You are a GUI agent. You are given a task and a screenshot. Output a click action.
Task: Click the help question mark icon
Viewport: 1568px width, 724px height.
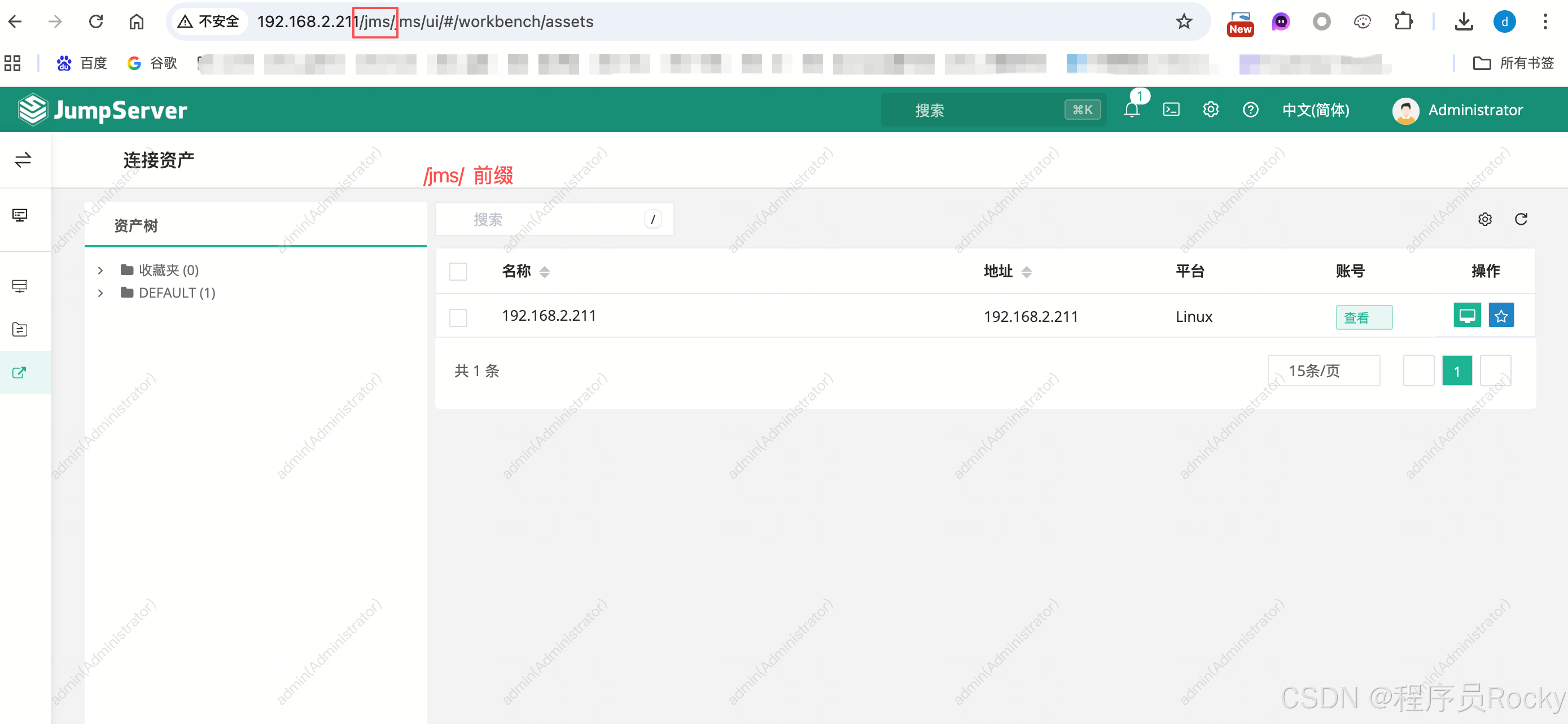pos(1250,110)
